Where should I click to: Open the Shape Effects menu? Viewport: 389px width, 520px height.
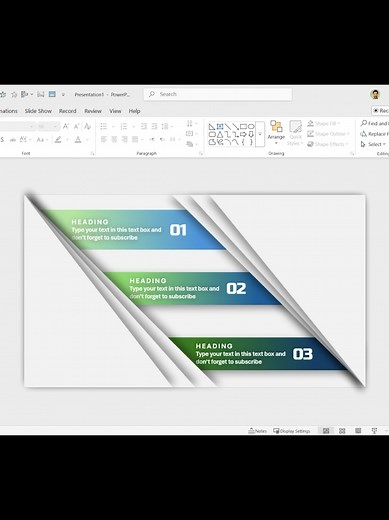click(x=327, y=144)
